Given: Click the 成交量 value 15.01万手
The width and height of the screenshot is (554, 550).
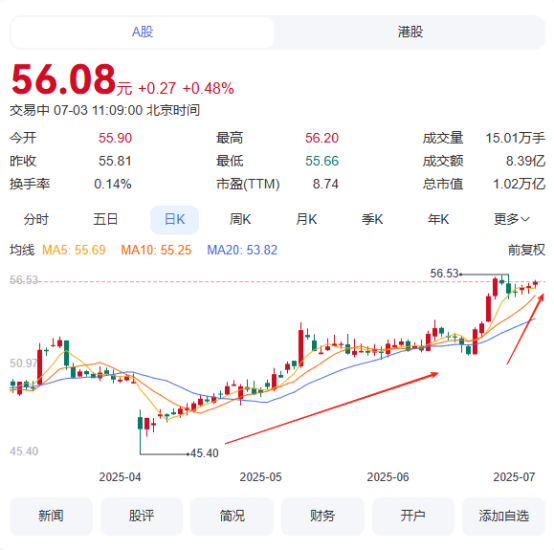Looking at the screenshot, I should click(515, 138).
